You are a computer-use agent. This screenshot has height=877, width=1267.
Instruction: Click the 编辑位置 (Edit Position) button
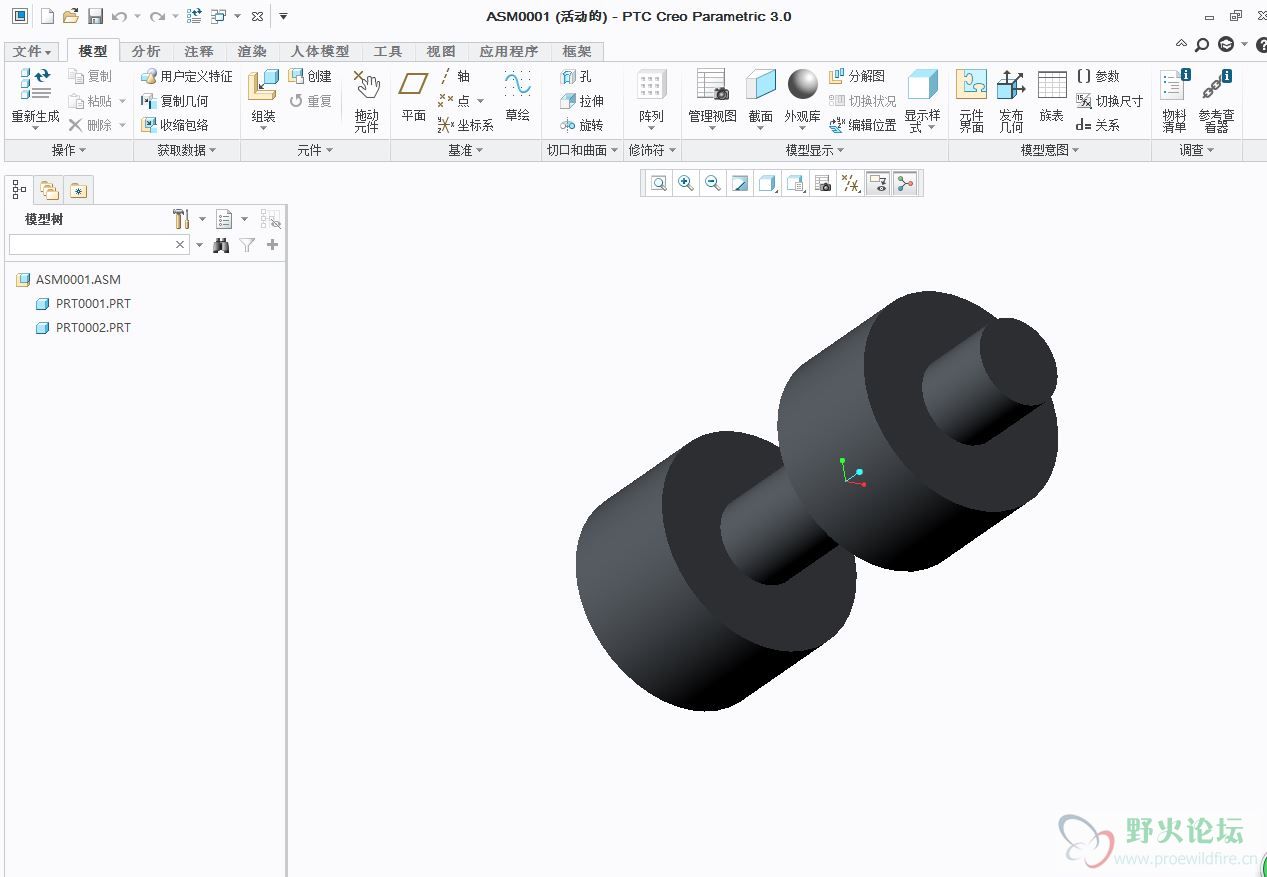(x=863, y=125)
